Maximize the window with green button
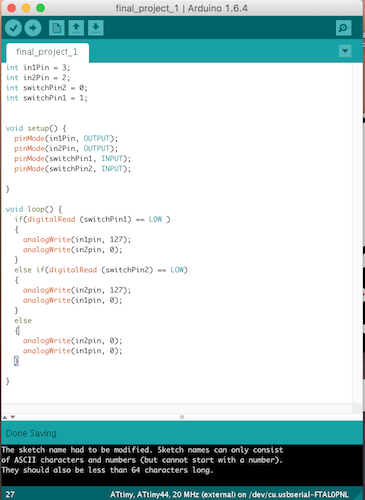365x500 pixels. point(40,8)
